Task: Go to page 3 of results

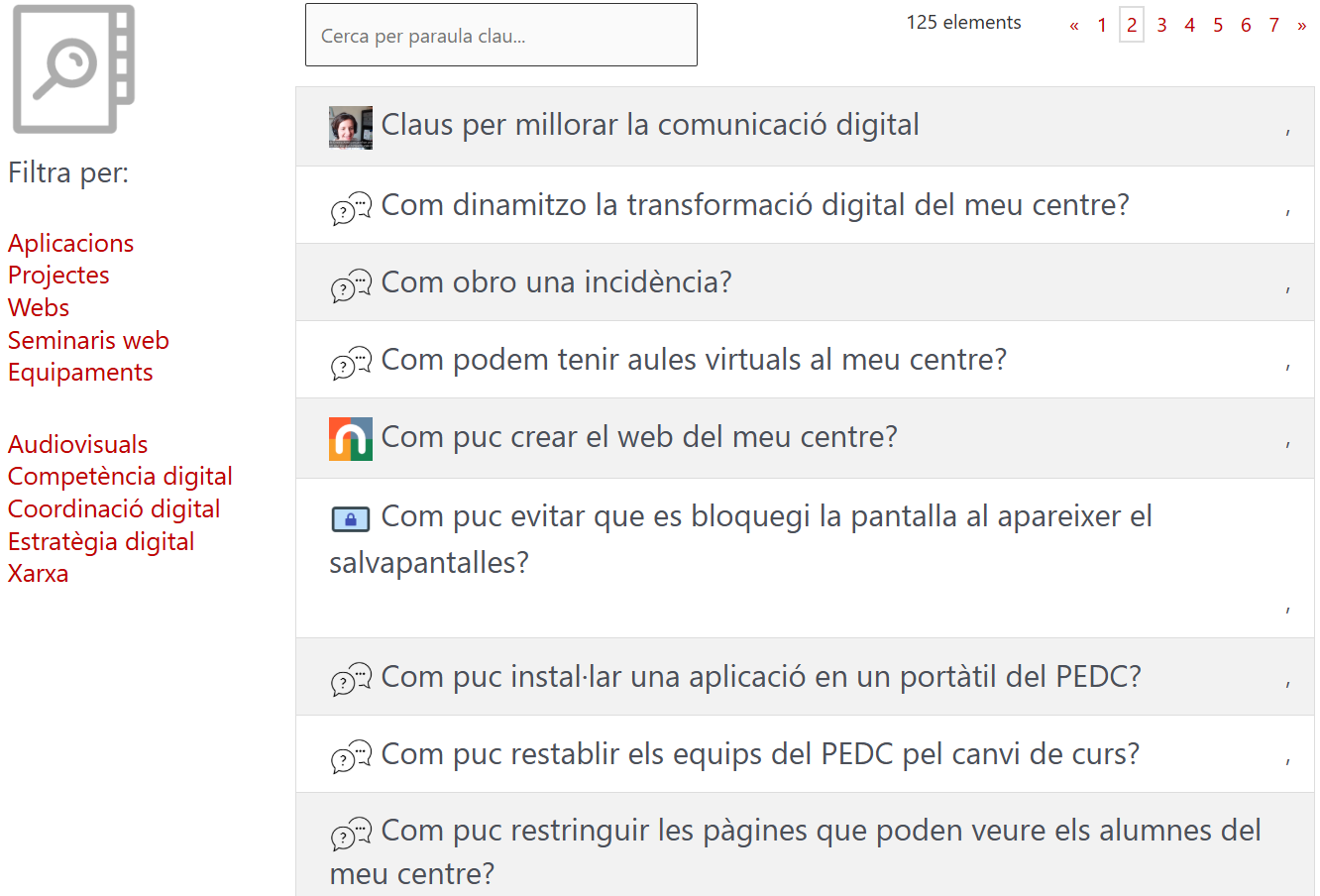Action: (1161, 25)
